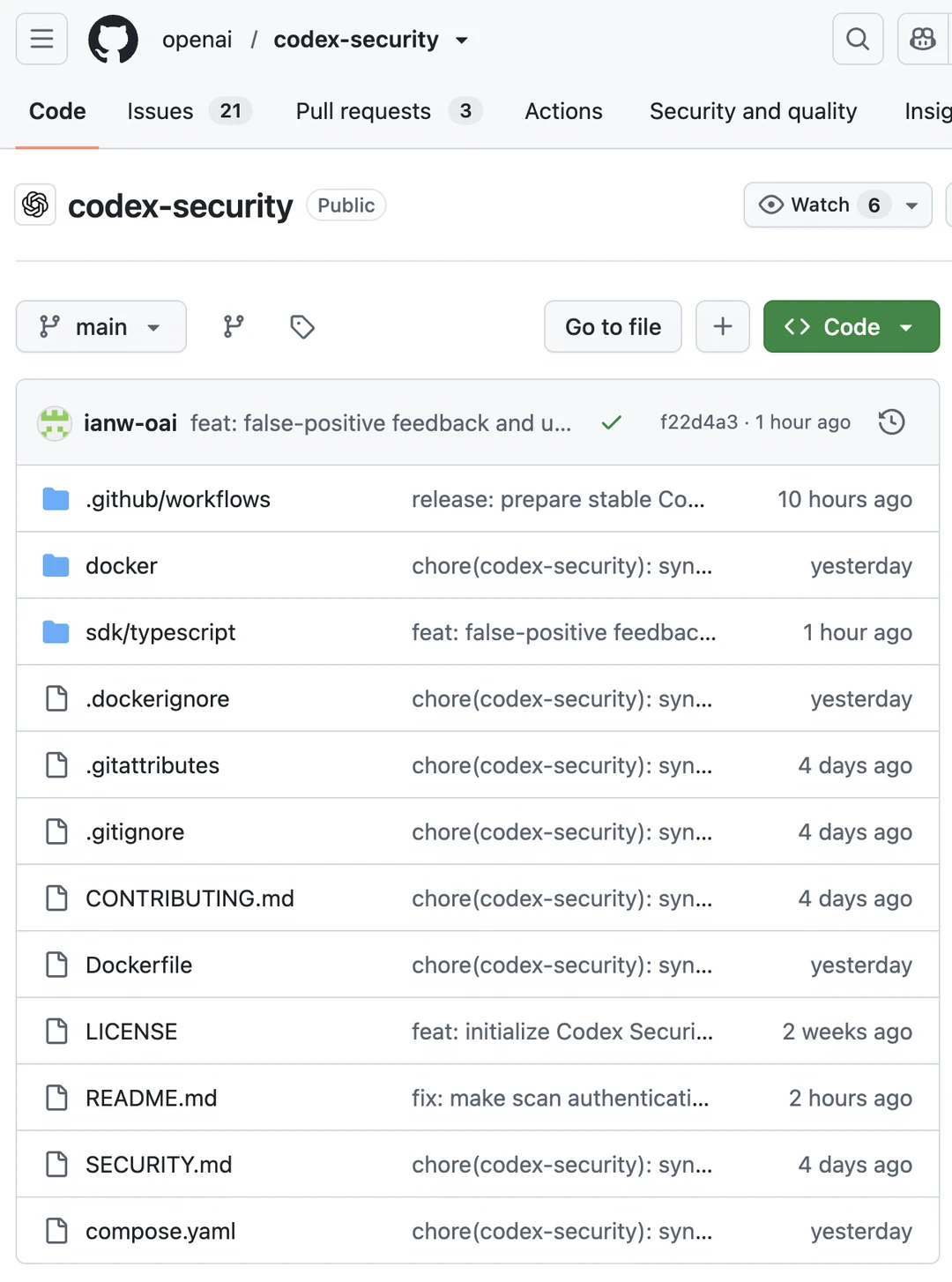Open the LICENSE file
Viewport: 952px width, 1282px height.
[131, 1032]
